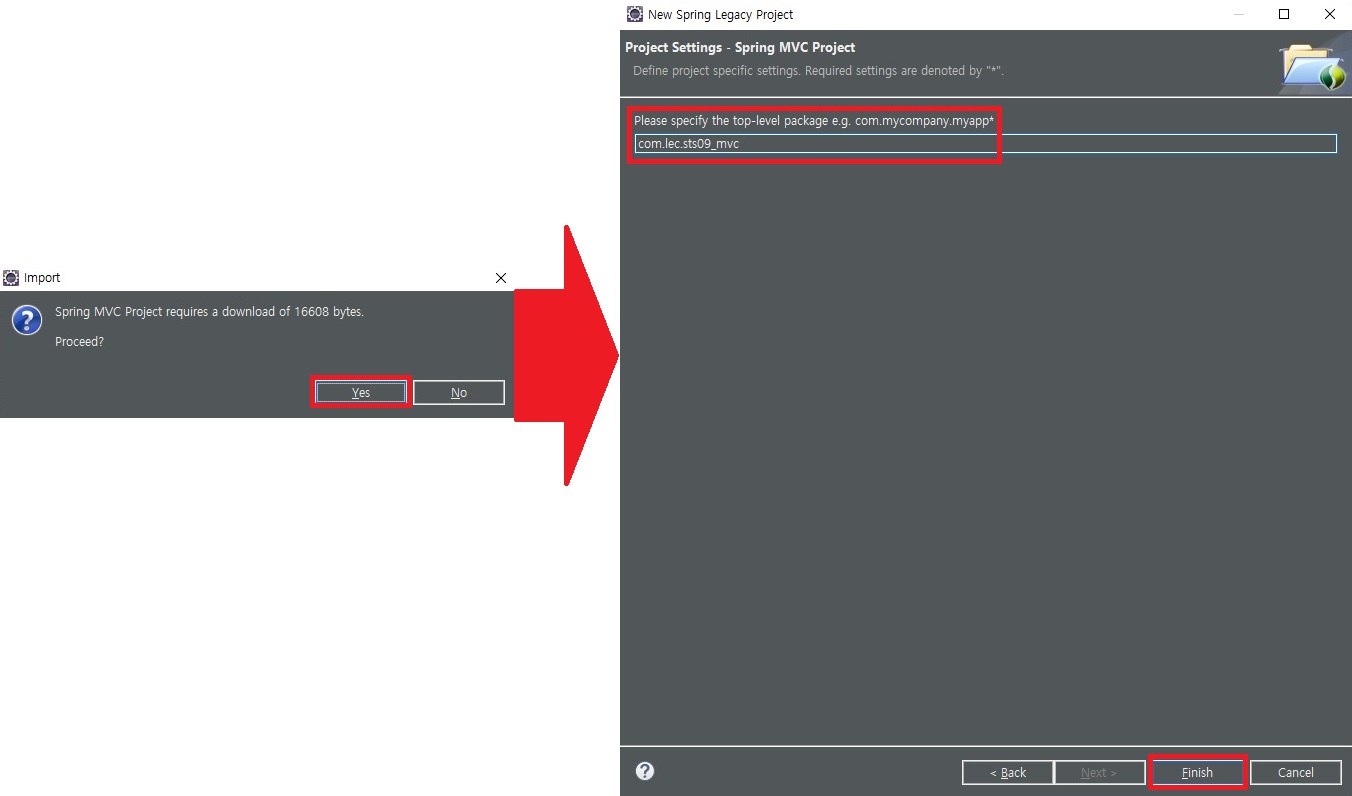Close the Import dialog

(501, 278)
